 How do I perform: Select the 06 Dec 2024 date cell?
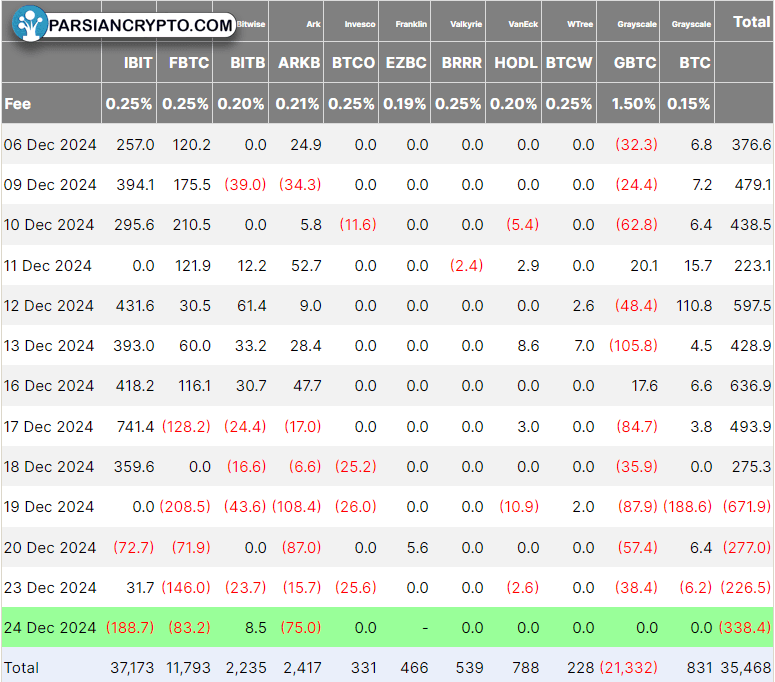tap(50, 145)
